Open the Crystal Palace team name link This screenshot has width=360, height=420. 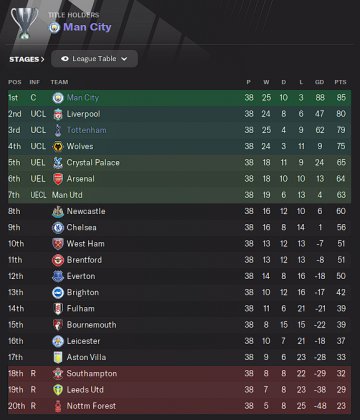pyautogui.click(x=93, y=163)
